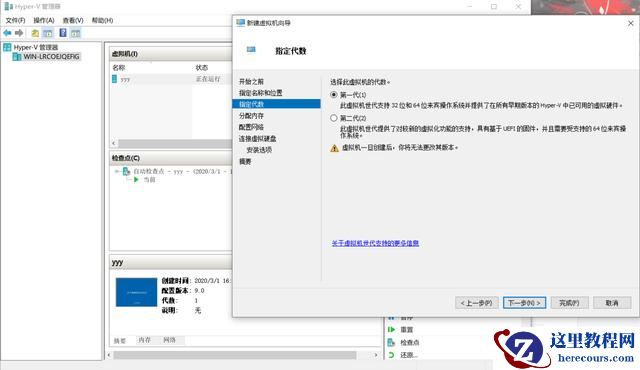Click the 自动检查点 checkpoint icon
The height and width of the screenshot is (370, 640).
point(127,171)
